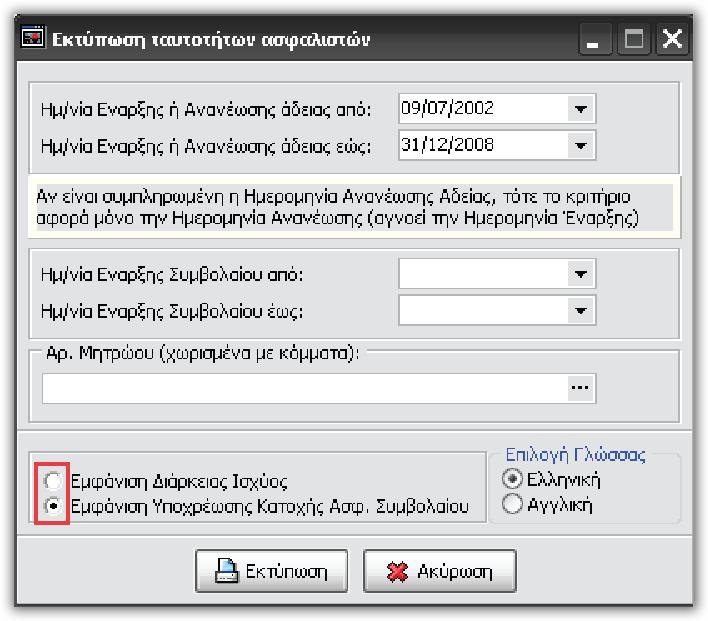The width and height of the screenshot is (708, 621).
Task: Click inside the Αρ. Μητρώου text field
Action: point(305,388)
